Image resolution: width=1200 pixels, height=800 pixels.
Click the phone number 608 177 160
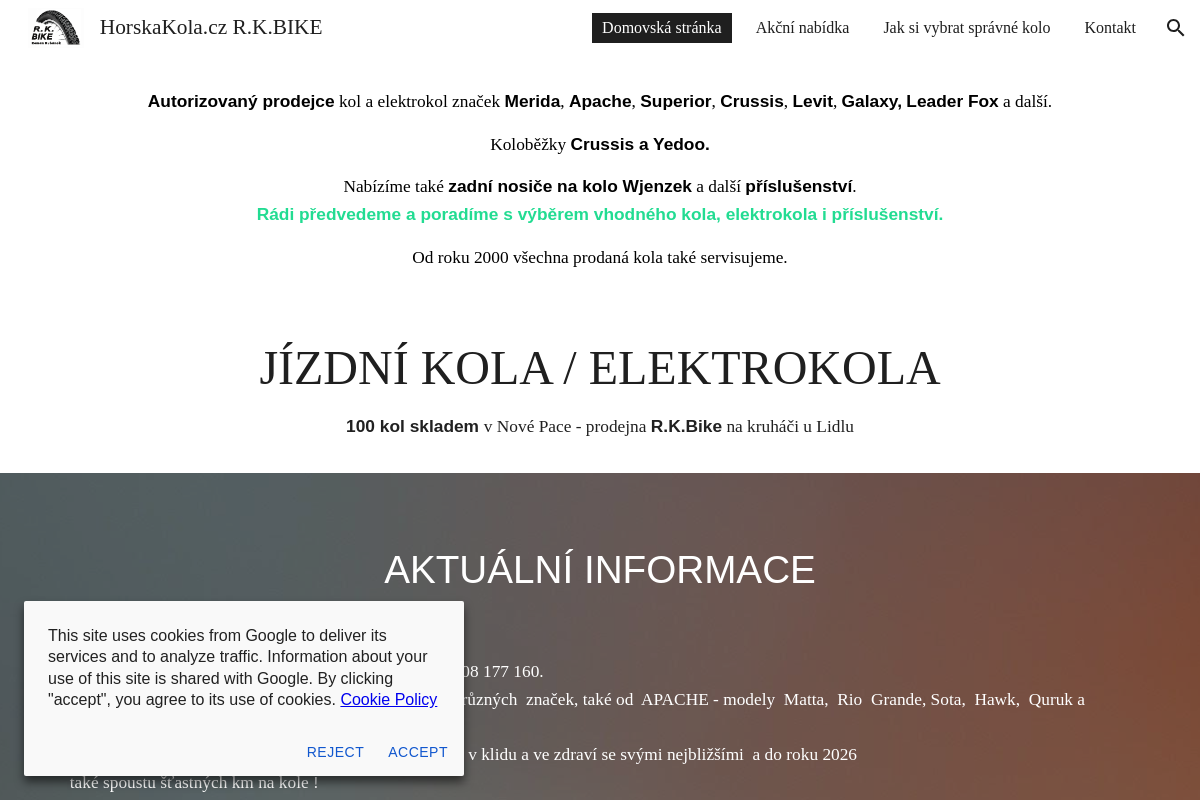click(505, 671)
